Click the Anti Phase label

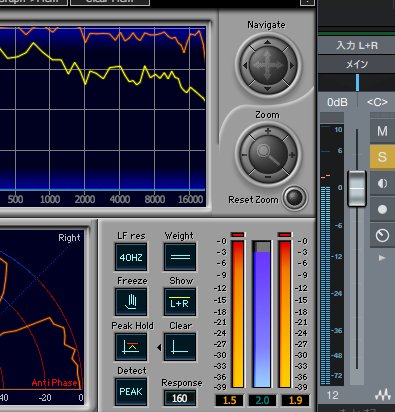[x=54, y=383]
